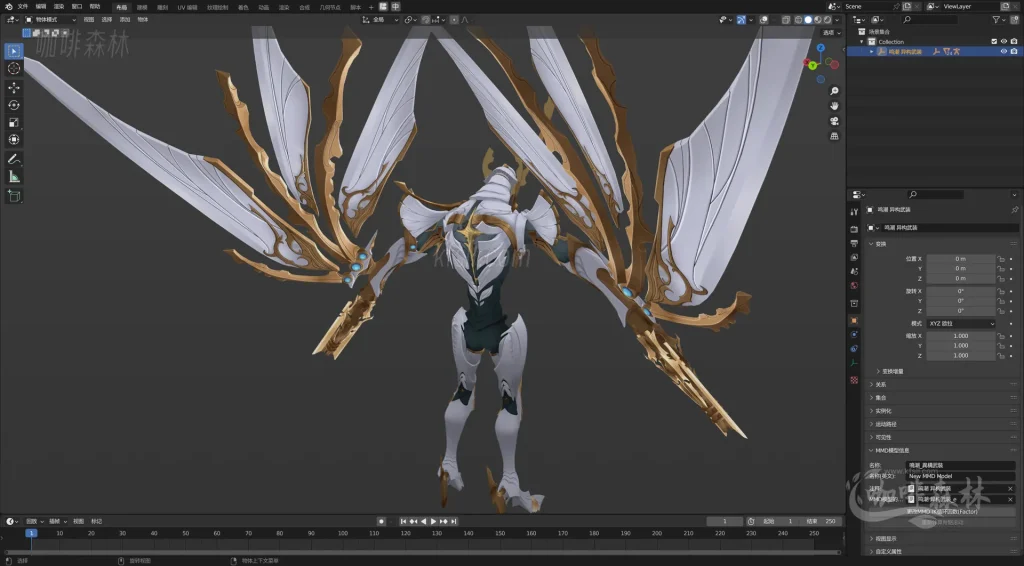The image size is (1024, 566).
Task: Switch to the 几何节点 workspace tab
Action: pos(330,7)
